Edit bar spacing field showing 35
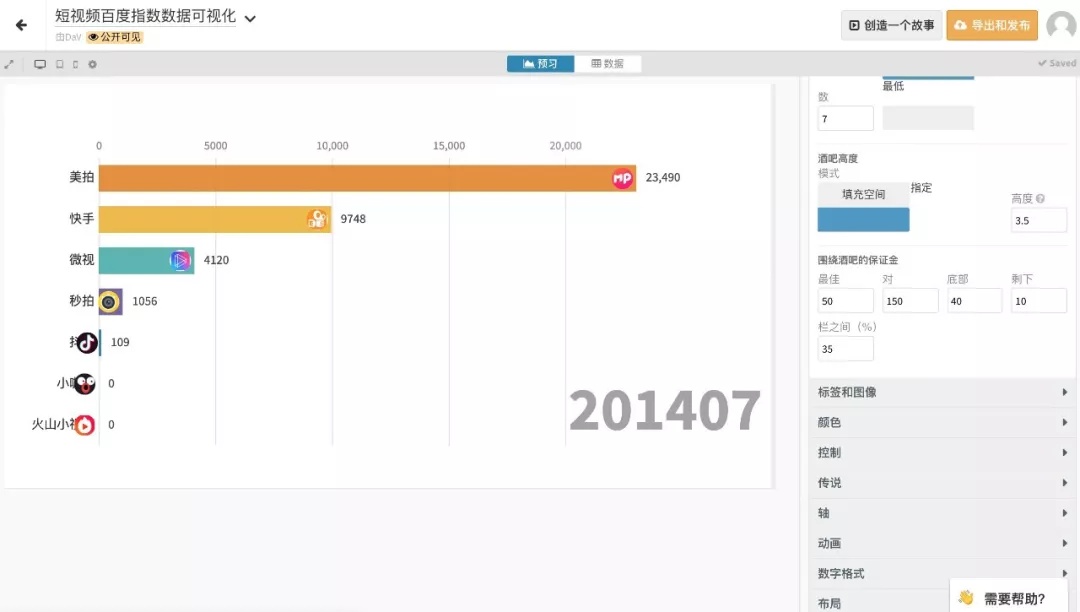The image size is (1080, 612). (x=845, y=349)
